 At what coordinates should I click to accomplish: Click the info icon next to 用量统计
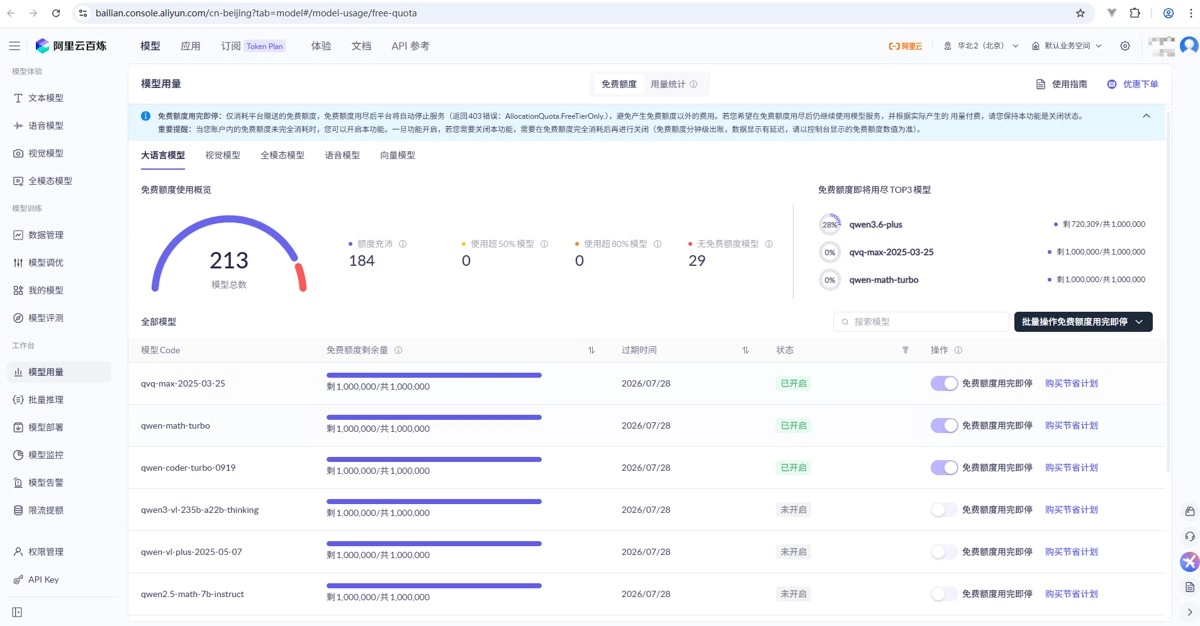pyautogui.click(x=693, y=85)
